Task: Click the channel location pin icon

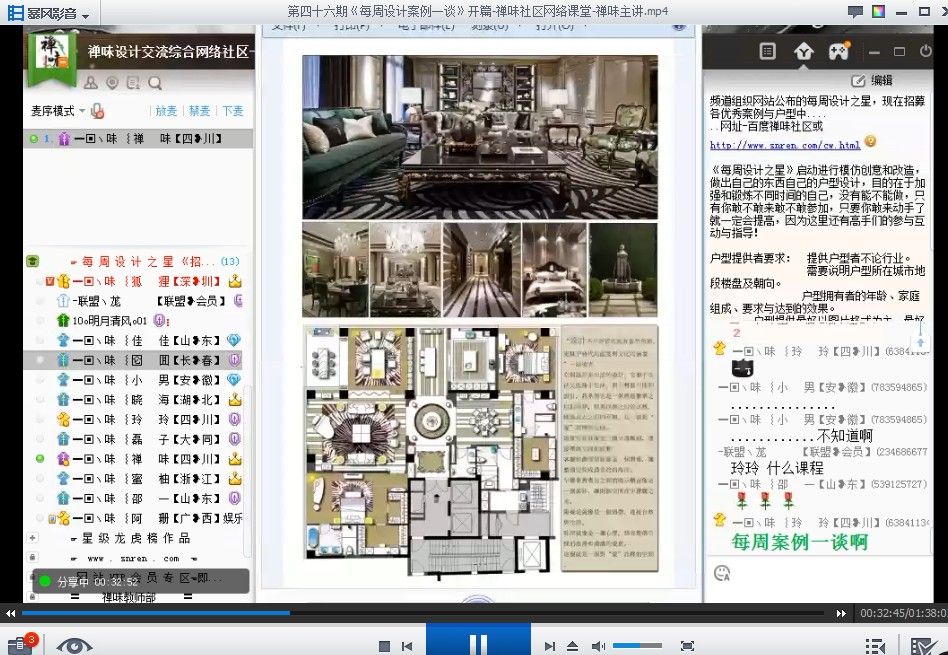Action: [x=112, y=83]
